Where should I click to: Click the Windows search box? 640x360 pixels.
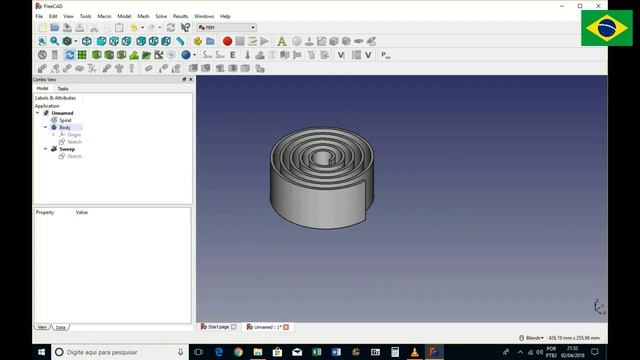120,352
